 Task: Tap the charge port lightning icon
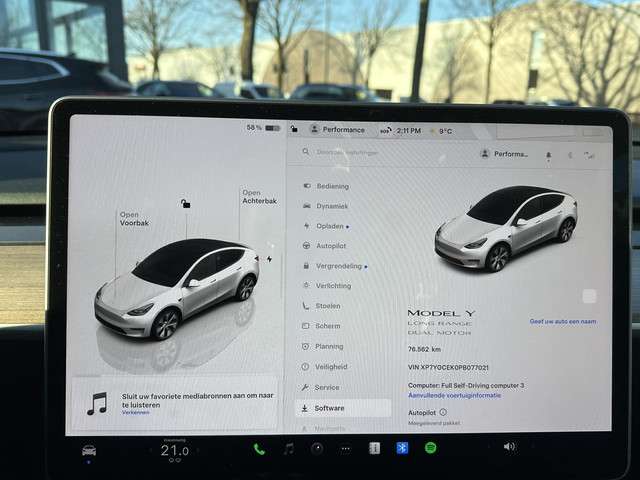[x=269, y=260]
